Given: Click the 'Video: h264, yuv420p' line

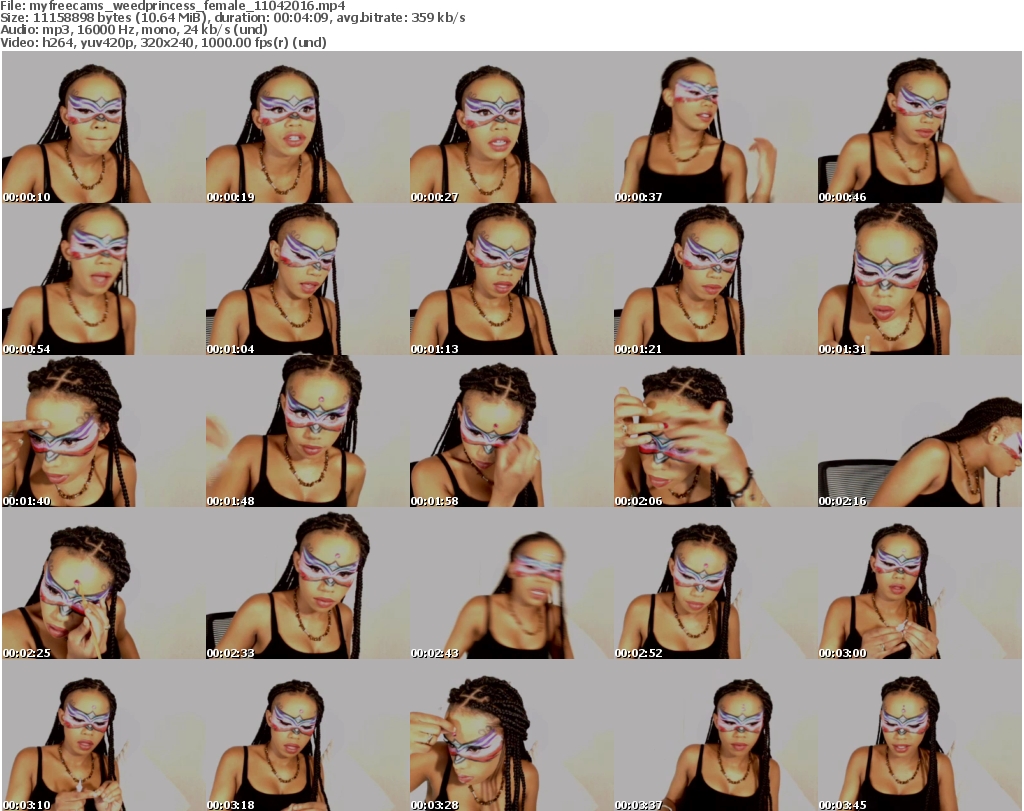Looking at the screenshot, I should tap(163, 42).
